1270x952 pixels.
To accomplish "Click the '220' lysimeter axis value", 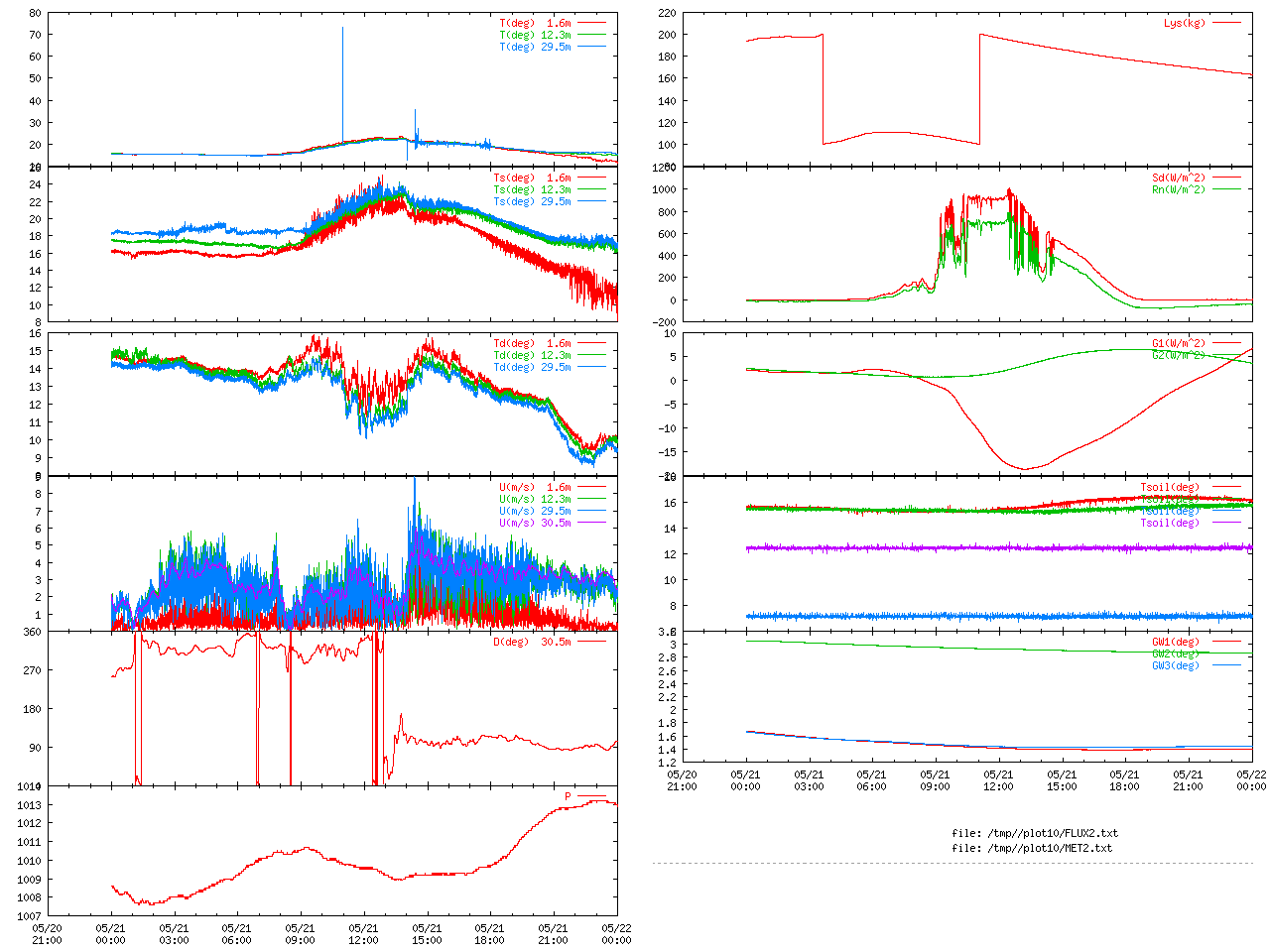I will point(667,14).
